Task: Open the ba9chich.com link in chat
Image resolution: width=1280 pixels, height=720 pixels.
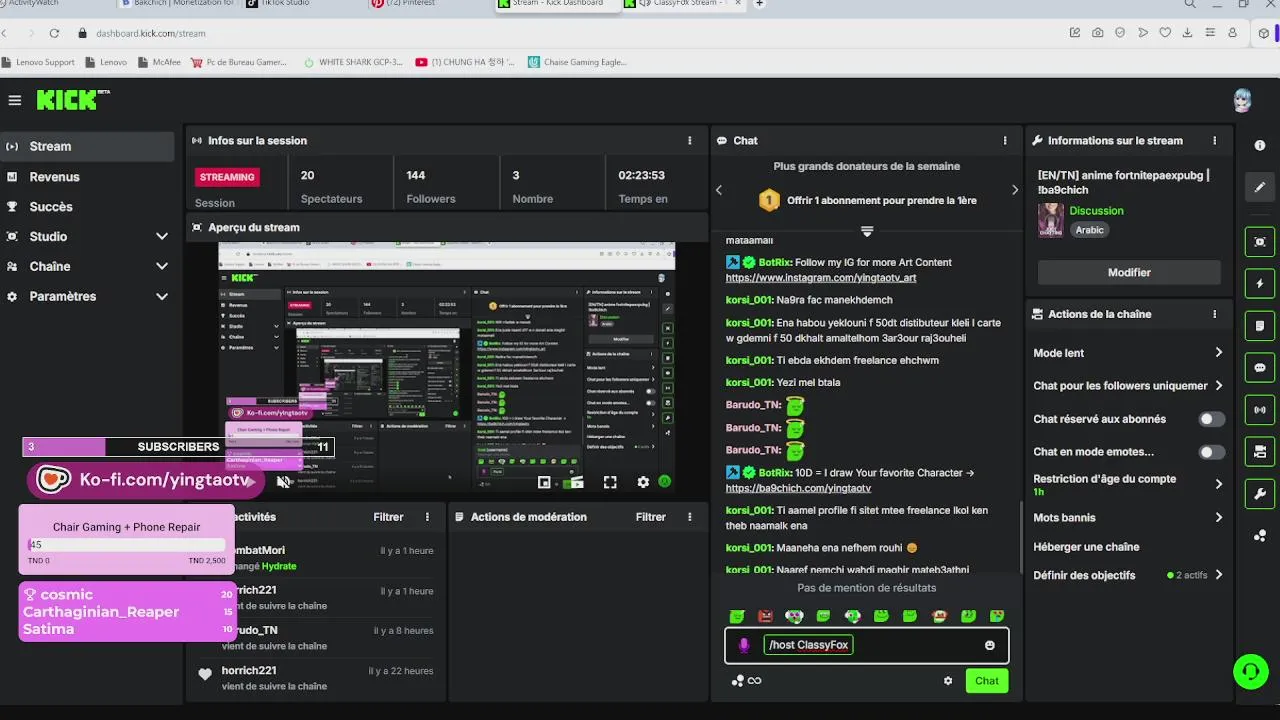Action: 798,488
